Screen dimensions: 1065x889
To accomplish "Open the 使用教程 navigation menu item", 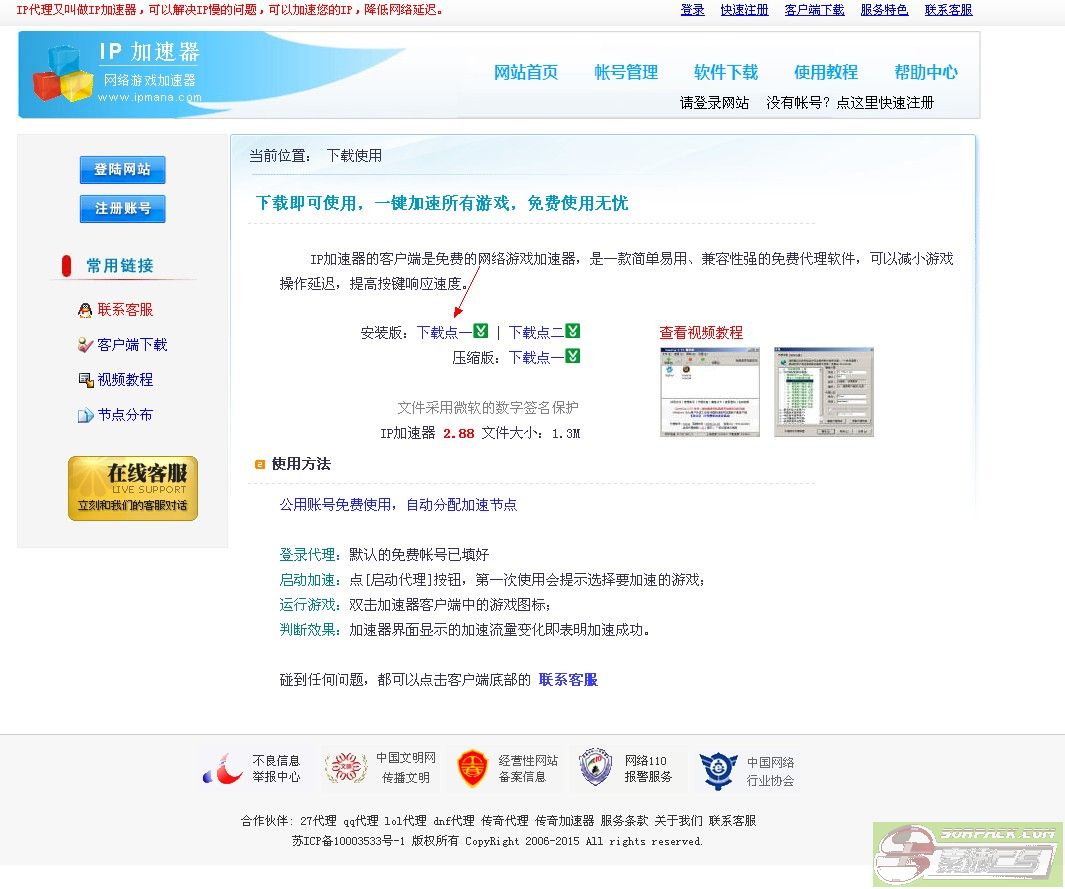I will coord(826,72).
